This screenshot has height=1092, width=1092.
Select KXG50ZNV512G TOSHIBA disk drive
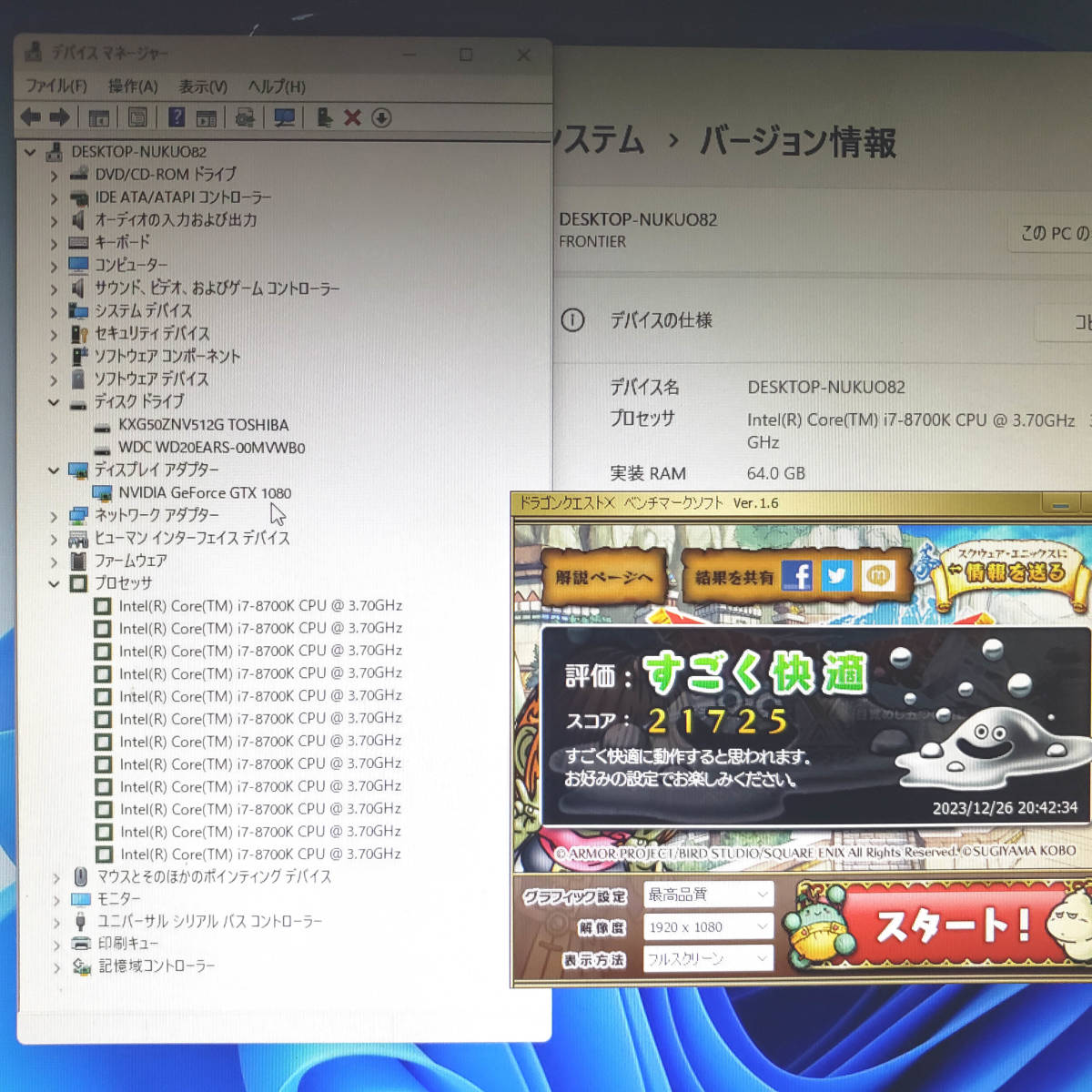pyautogui.click(x=203, y=425)
